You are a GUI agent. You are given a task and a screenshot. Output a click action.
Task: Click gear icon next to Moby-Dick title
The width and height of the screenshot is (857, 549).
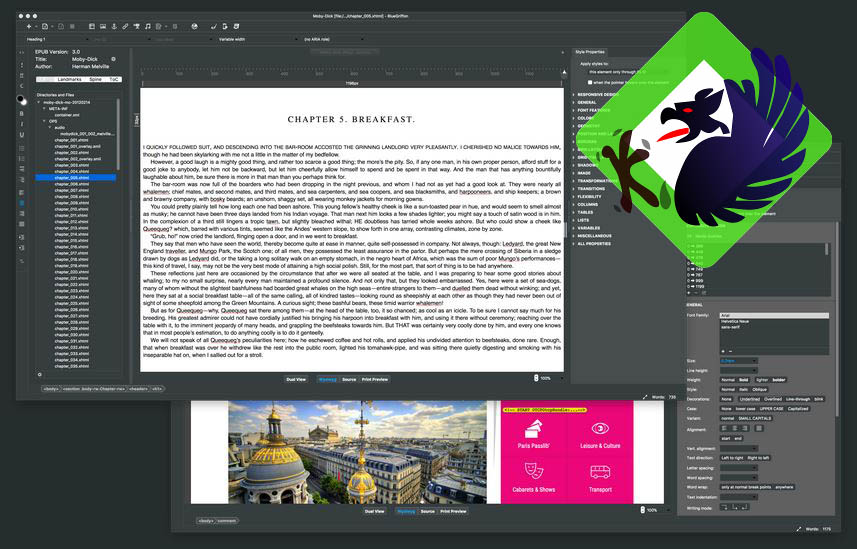(113, 59)
